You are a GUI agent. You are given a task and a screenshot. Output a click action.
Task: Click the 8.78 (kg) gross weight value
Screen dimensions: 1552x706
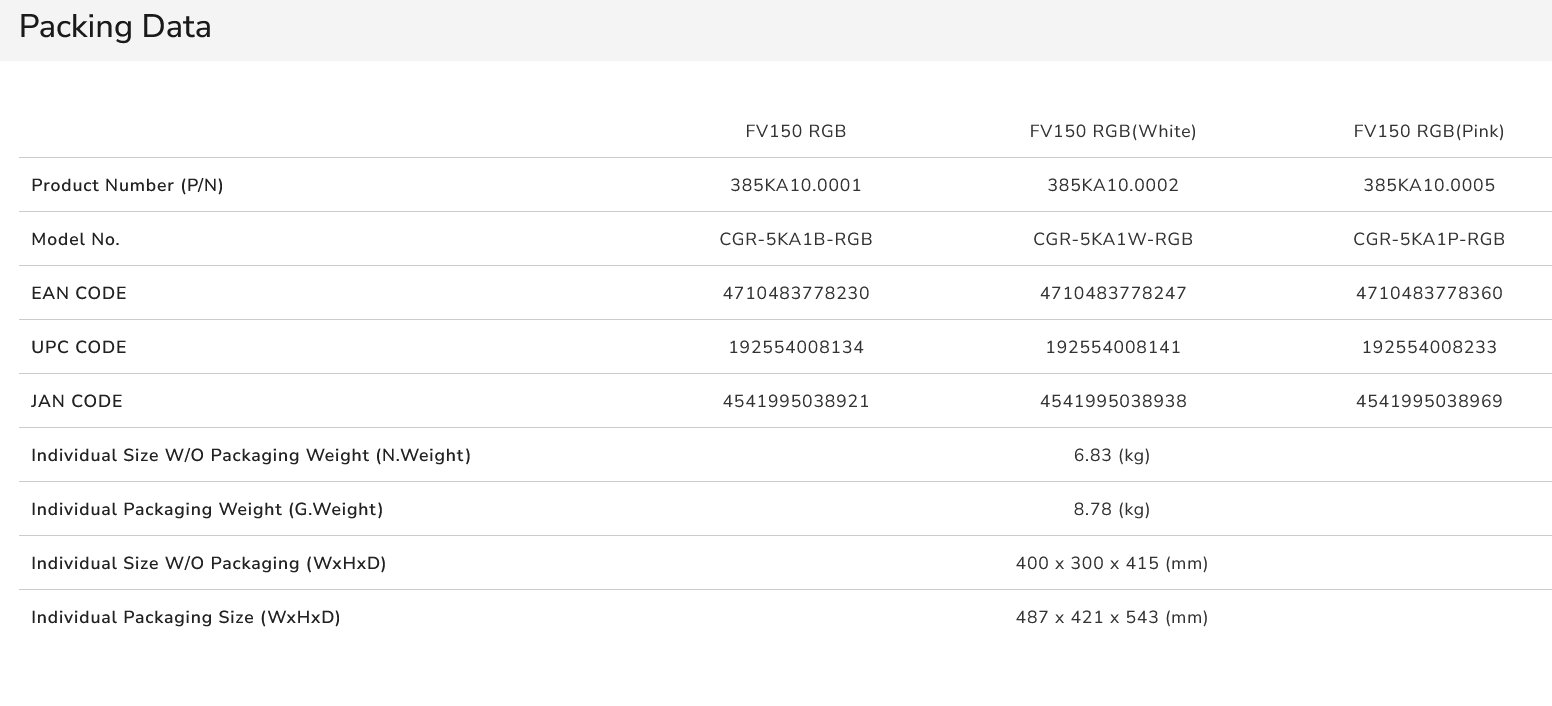click(1112, 509)
